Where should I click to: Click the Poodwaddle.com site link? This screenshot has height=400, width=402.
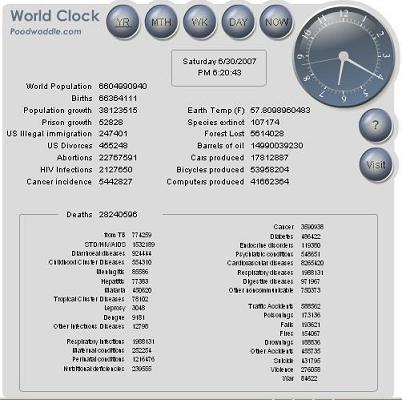(x=46, y=32)
